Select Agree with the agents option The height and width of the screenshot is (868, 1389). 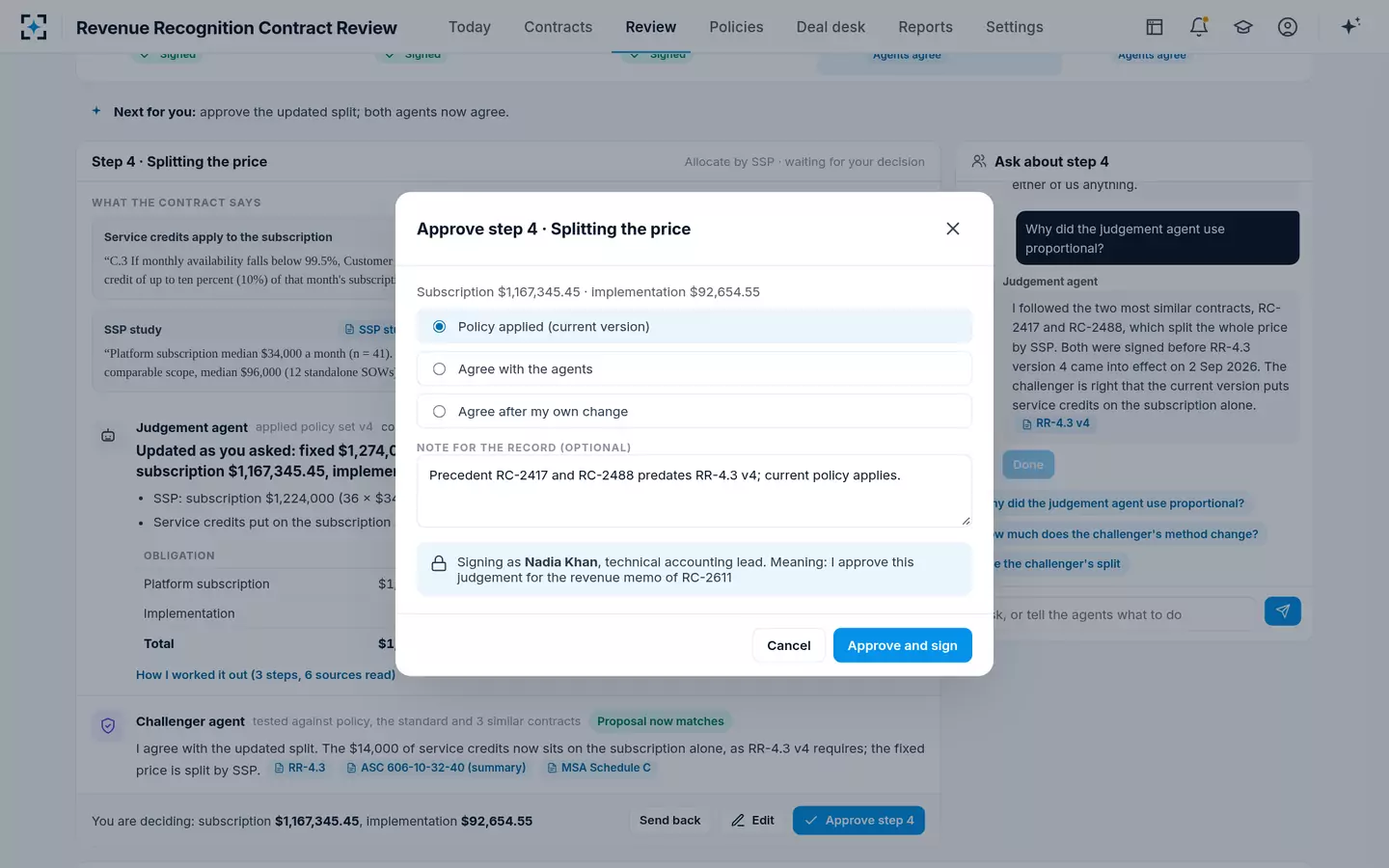pos(694,368)
